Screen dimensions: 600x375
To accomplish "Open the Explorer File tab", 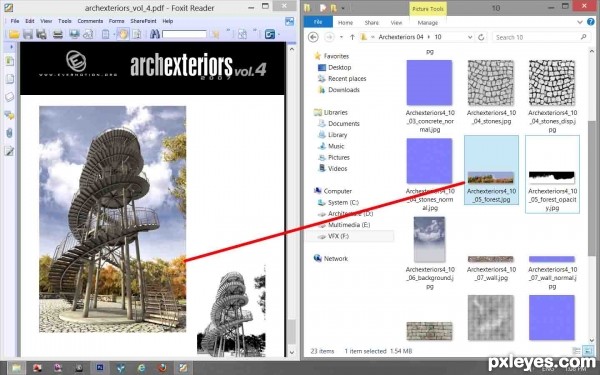I will [x=318, y=22].
